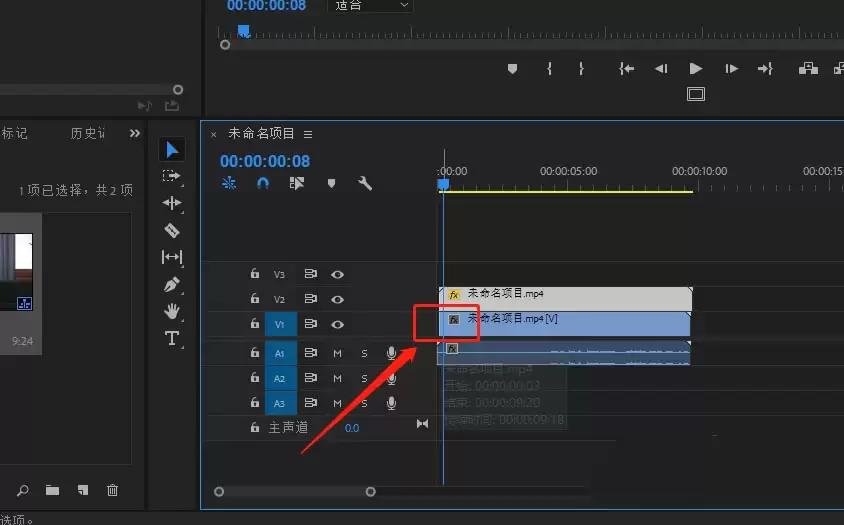Select the 未命名项目.mp4 clip on V2

point(565,297)
